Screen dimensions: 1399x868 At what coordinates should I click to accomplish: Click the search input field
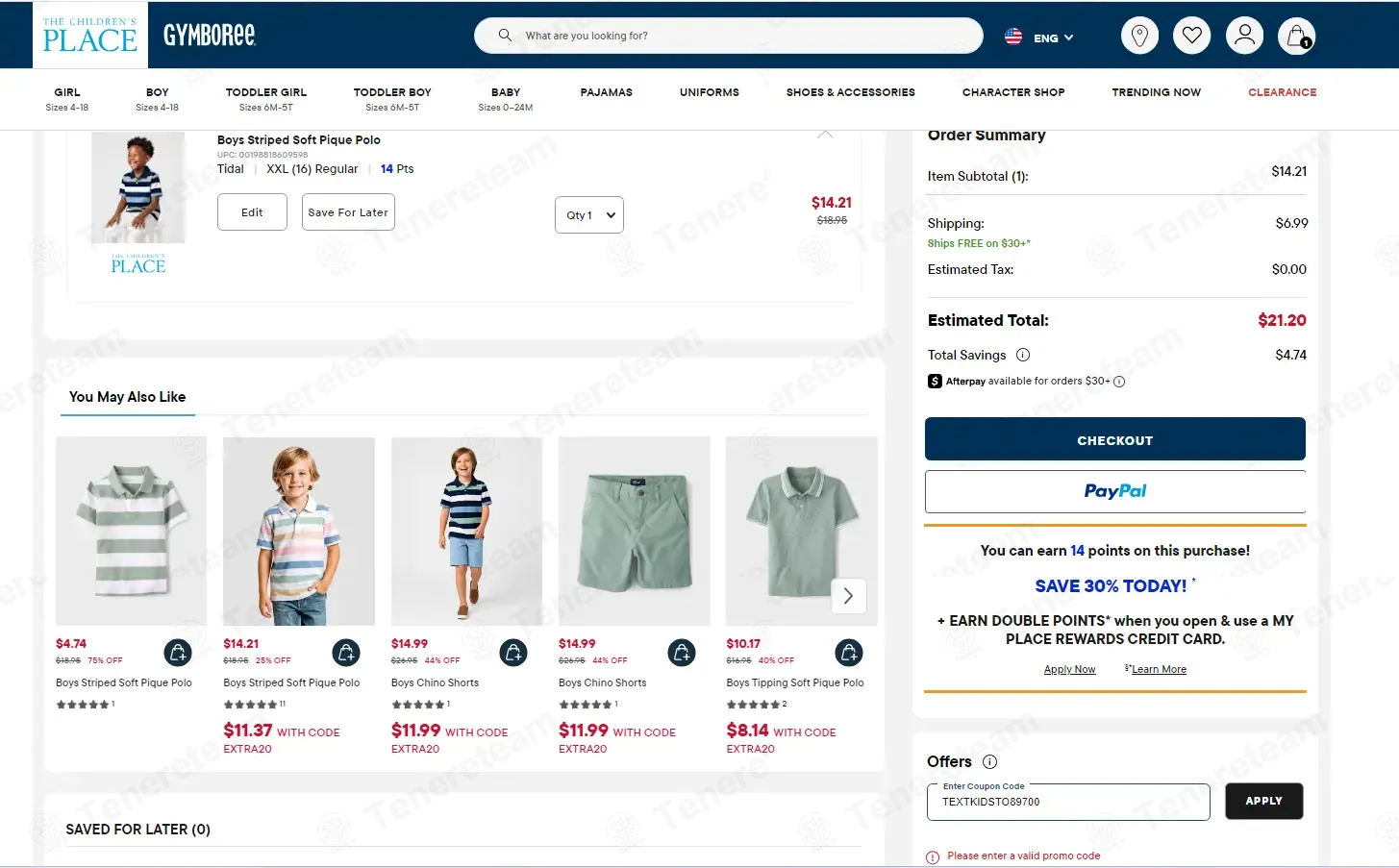coord(729,36)
